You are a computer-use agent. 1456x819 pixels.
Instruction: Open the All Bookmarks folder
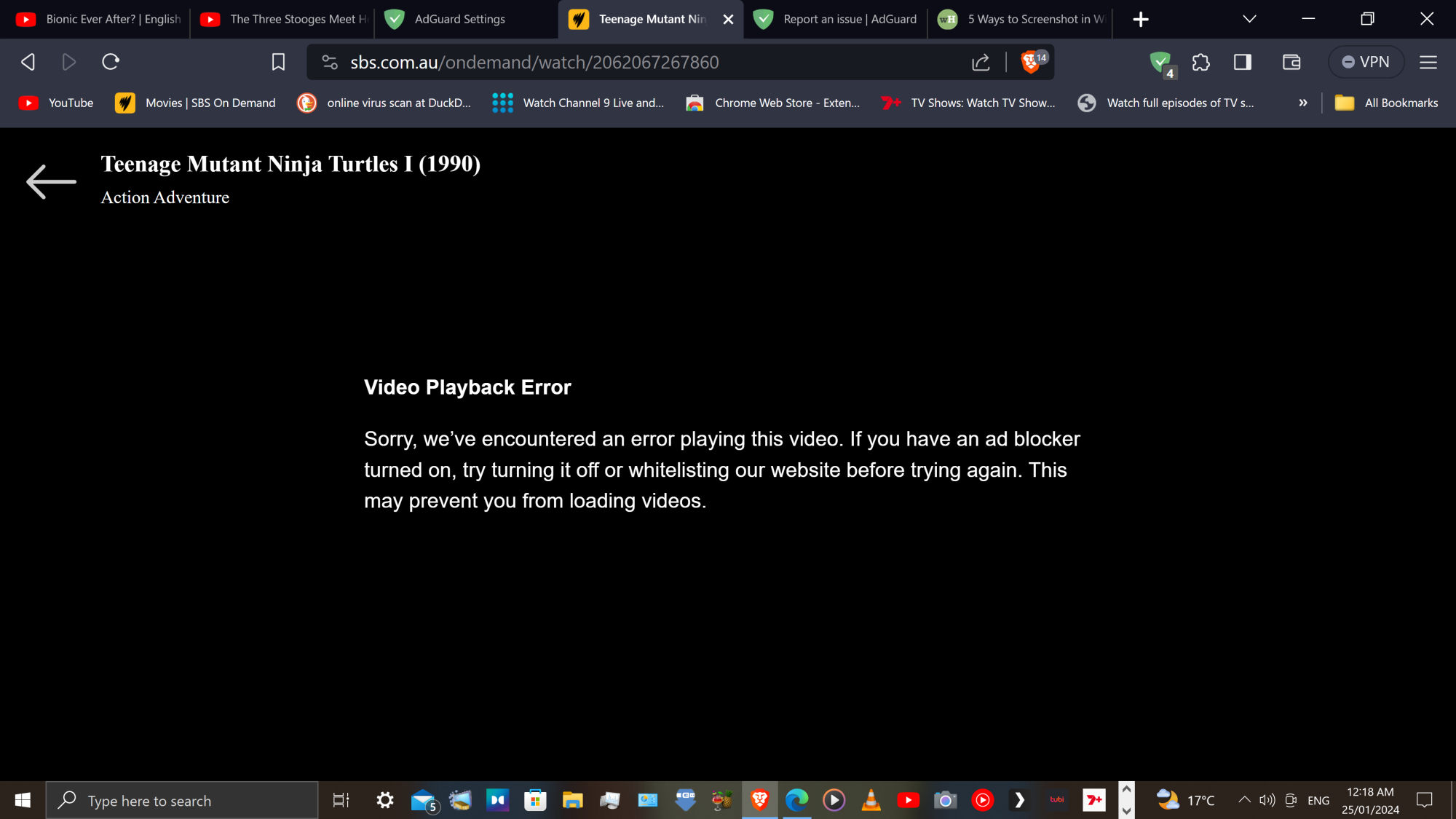[x=1387, y=103]
